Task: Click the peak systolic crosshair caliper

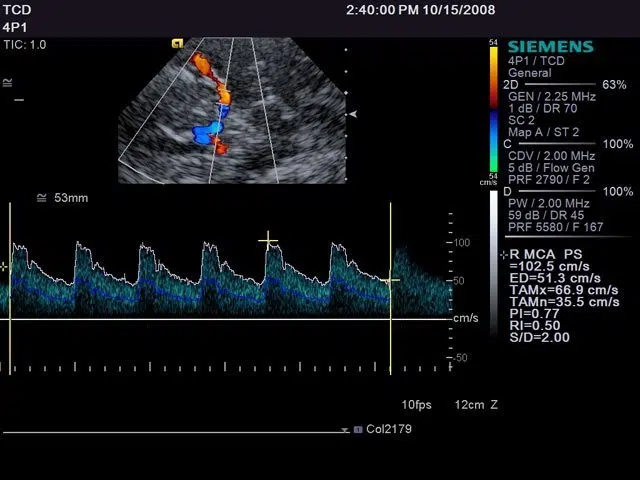Action: coord(268,240)
